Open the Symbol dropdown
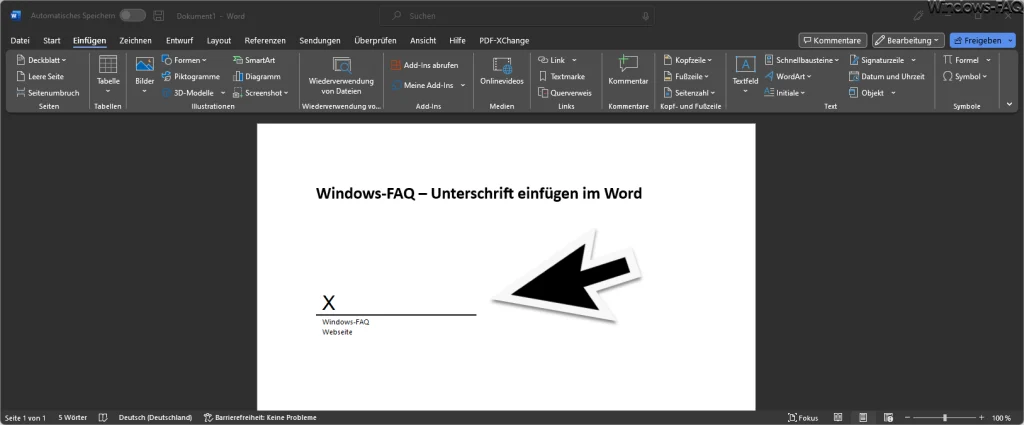The height and width of the screenshot is (425, 1024). [x=965, y=76]
